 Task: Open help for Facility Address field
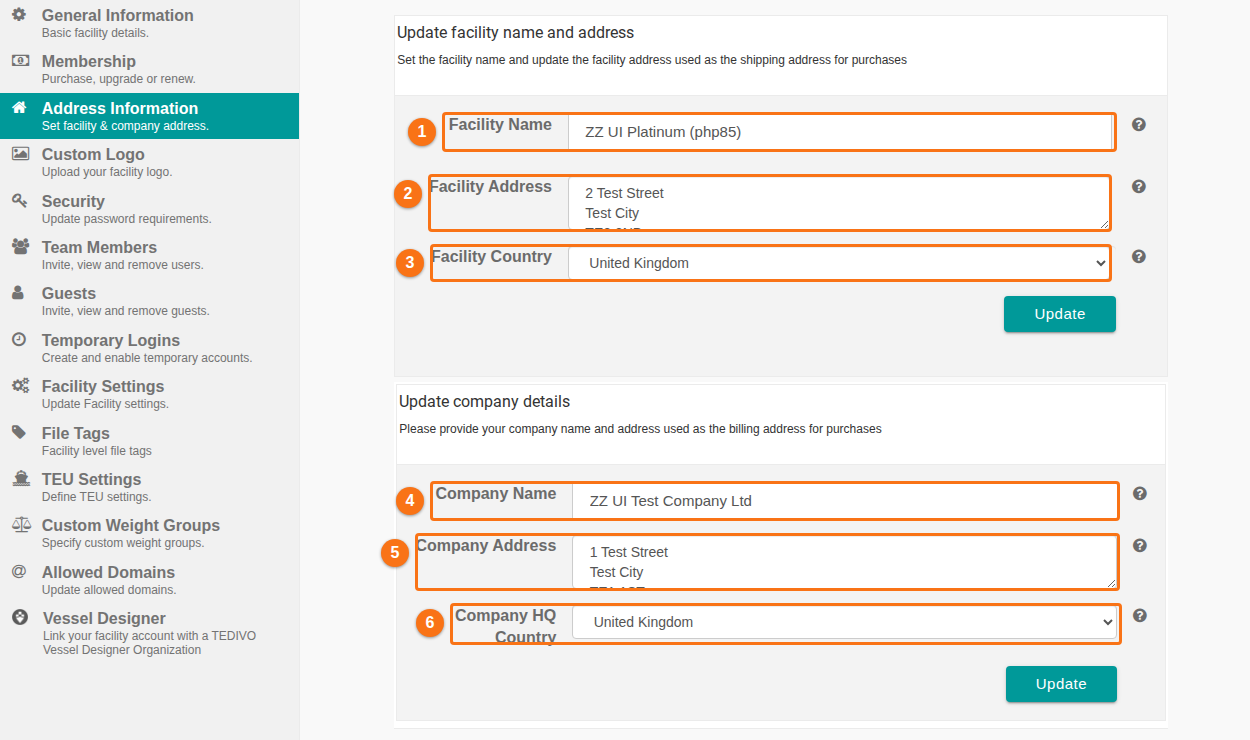click(x=1139, y=187)
